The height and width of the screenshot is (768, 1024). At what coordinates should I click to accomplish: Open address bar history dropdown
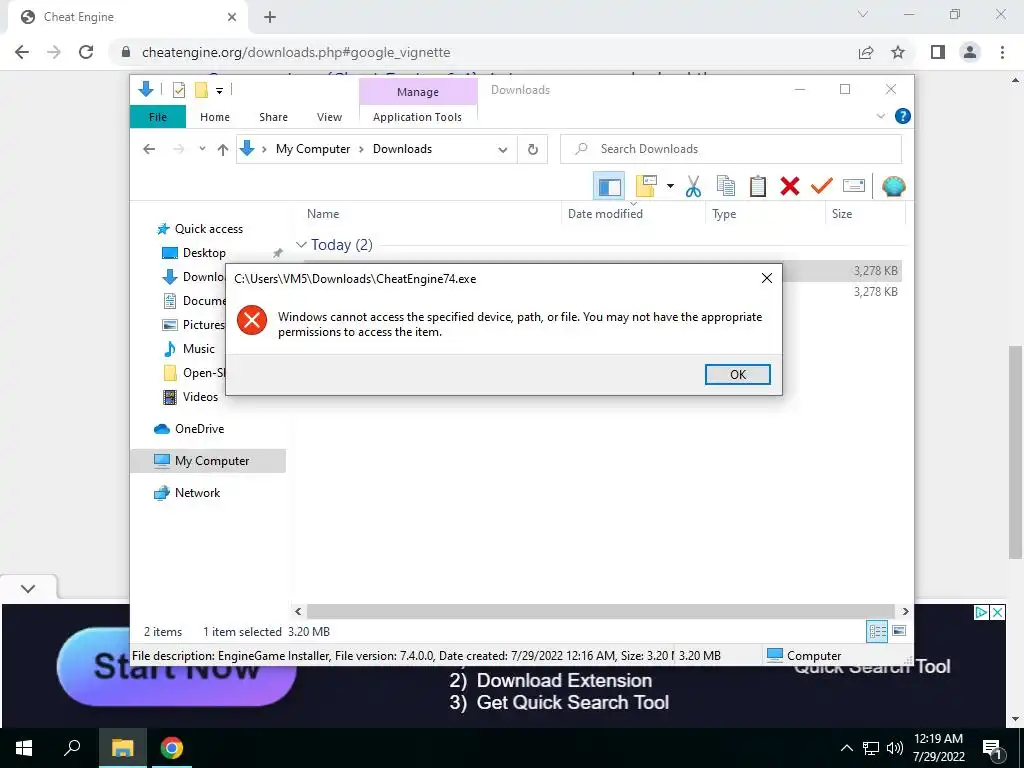pyautogui.click(x=503, y=150)
